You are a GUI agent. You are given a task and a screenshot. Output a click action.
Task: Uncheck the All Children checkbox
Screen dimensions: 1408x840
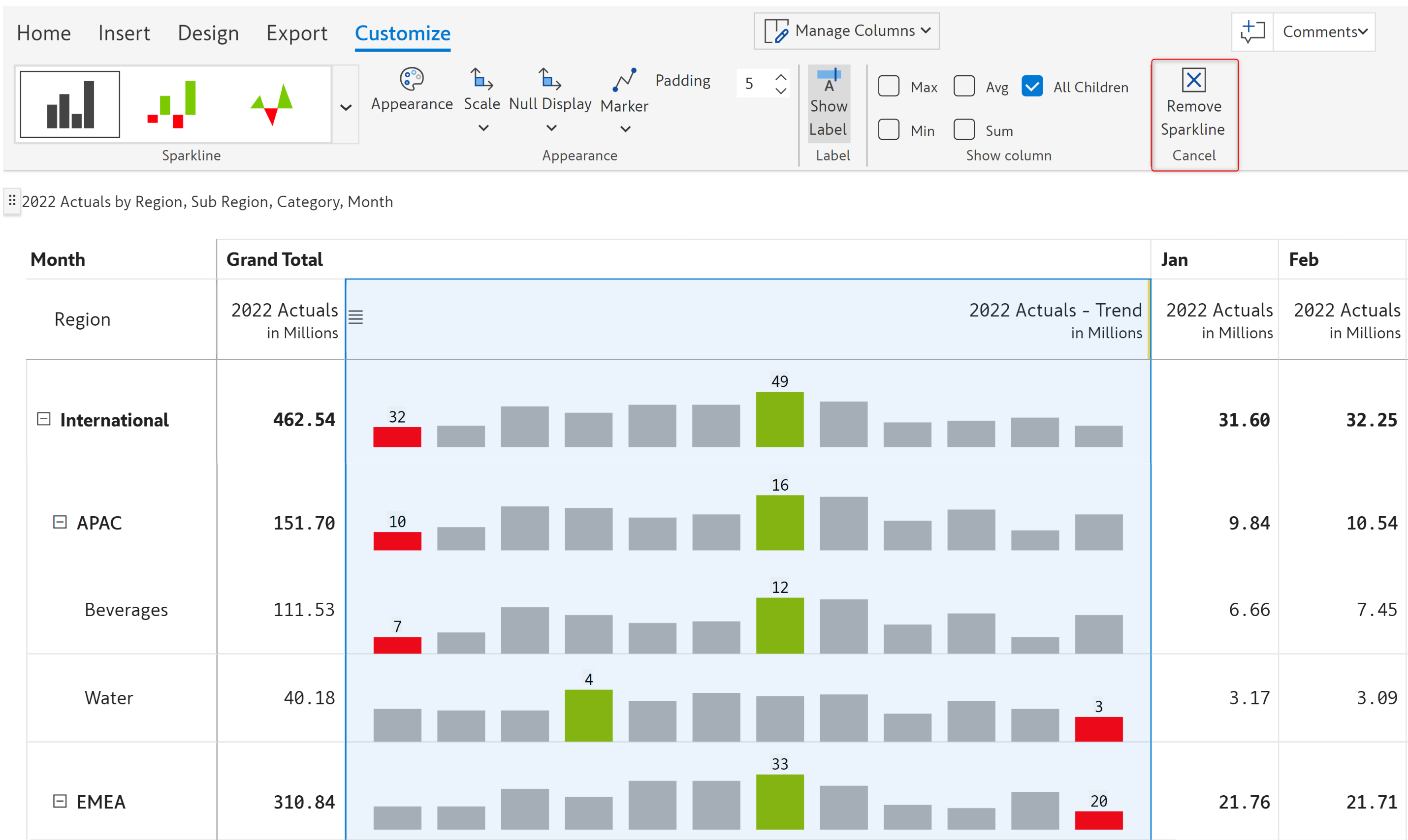[x=1032, y=87]
